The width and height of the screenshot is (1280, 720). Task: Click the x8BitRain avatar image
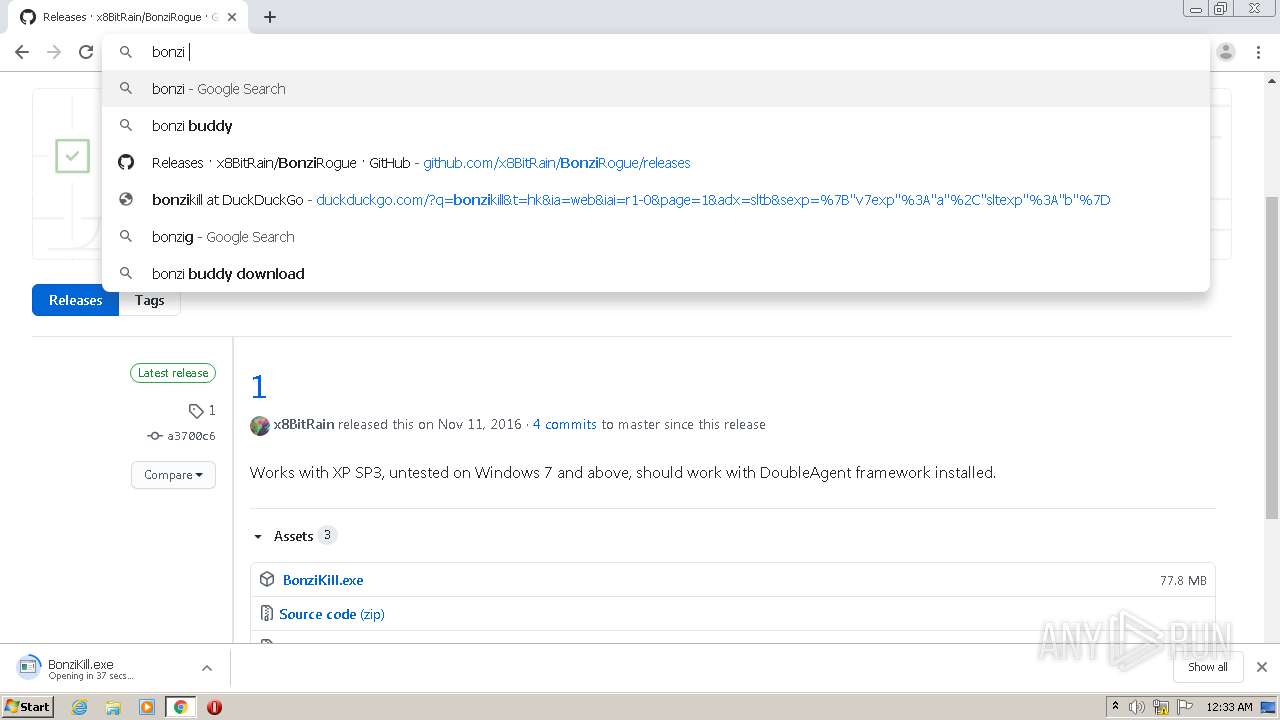tap(260, 425)
